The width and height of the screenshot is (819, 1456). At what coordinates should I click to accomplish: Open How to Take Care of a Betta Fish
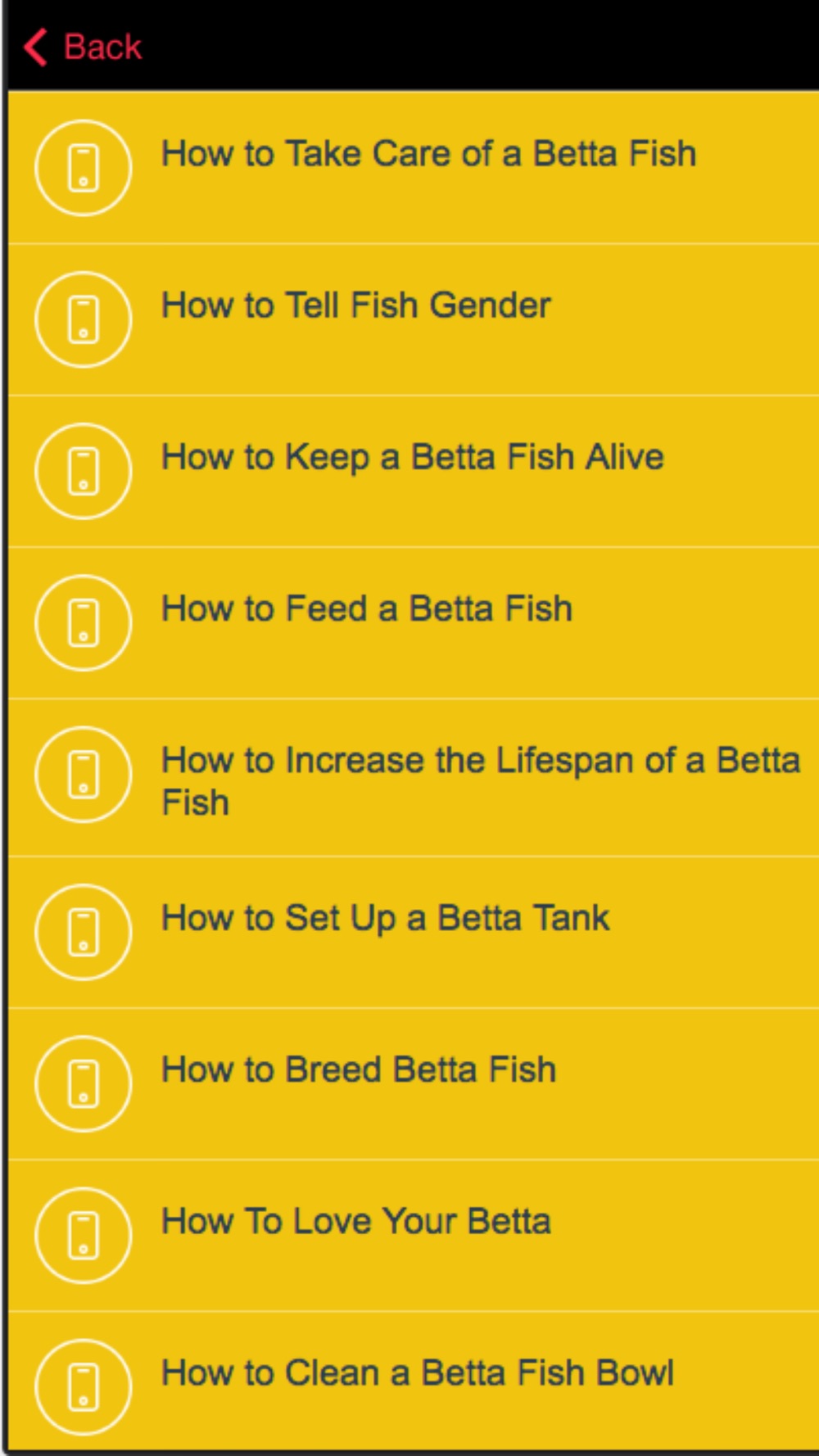click(x=428, y=154)
